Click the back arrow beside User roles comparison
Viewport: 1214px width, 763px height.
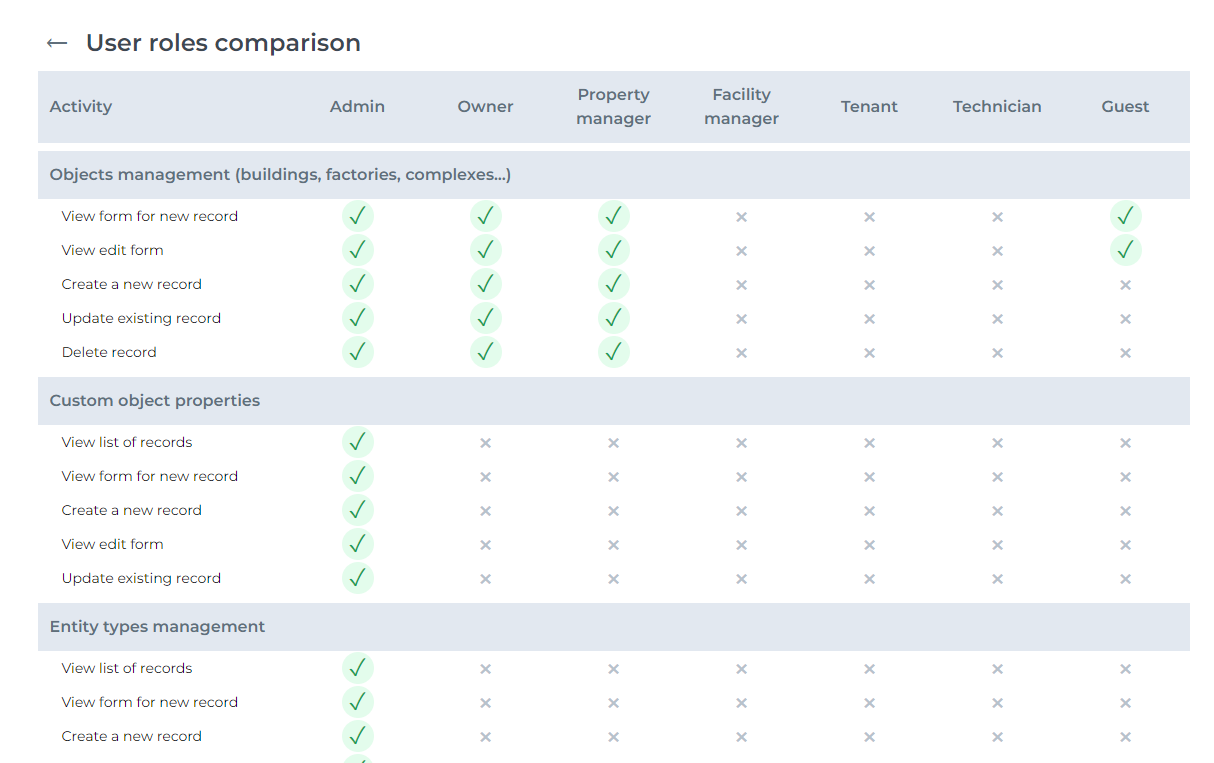tap(57, 43)
